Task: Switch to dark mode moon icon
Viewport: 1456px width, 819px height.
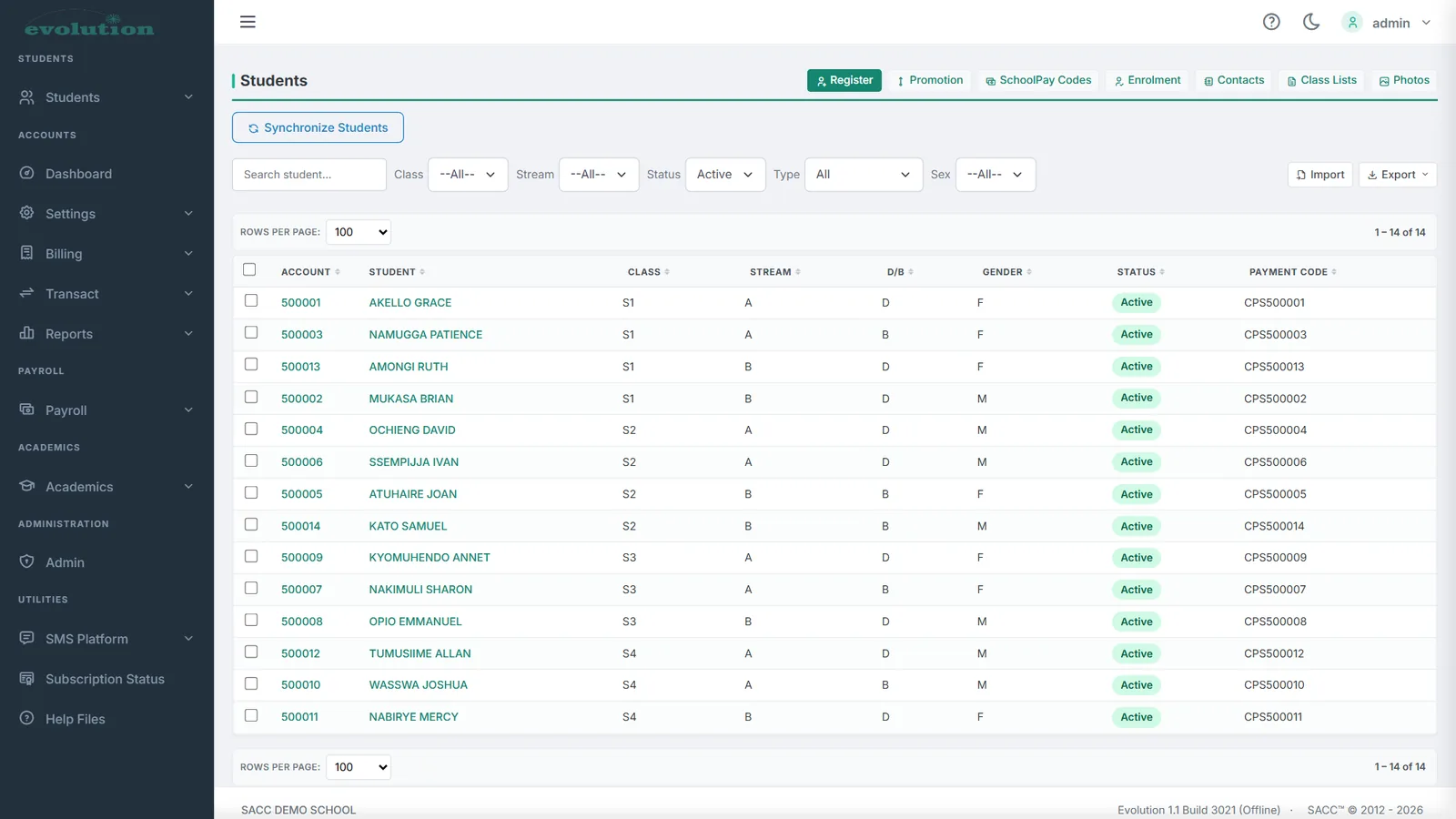Action: (x=1311, y=22)
